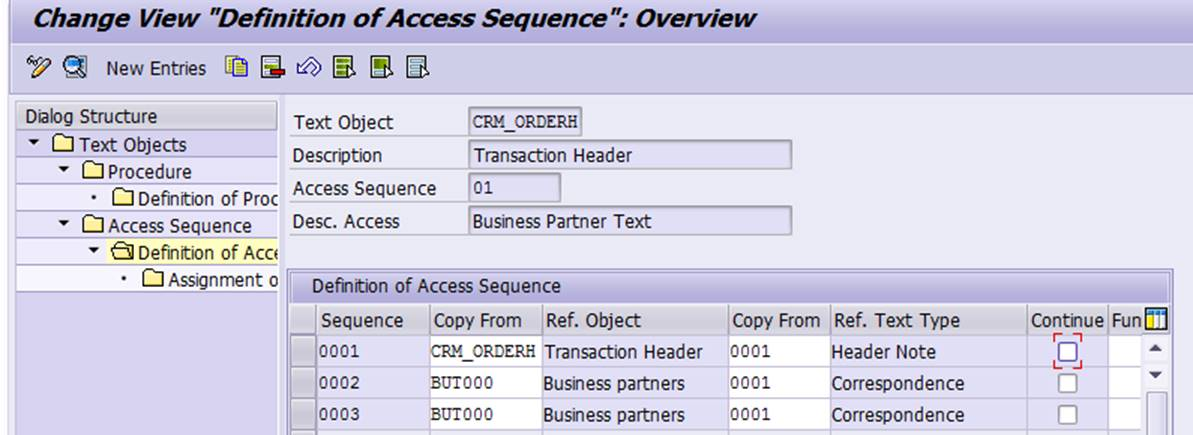1193x435 pixels.
Task: Tick Continue checkbox for sequence 0003
Action: (1067, 414)
